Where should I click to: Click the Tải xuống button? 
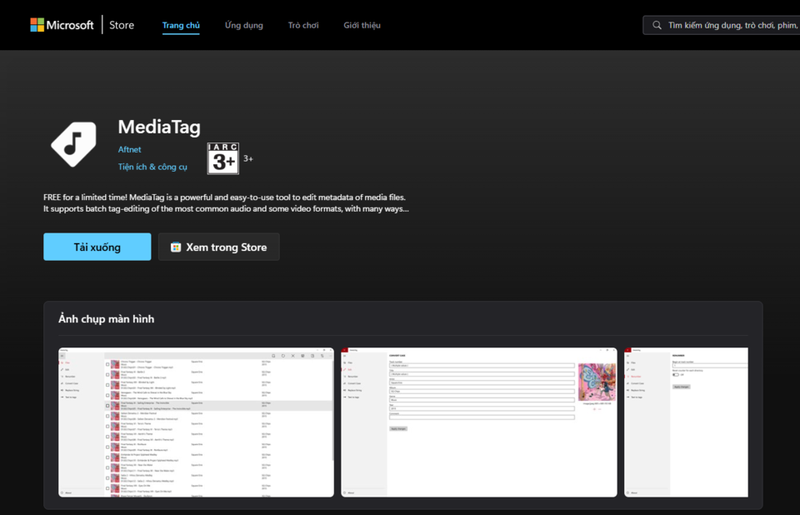pos(97,247)
